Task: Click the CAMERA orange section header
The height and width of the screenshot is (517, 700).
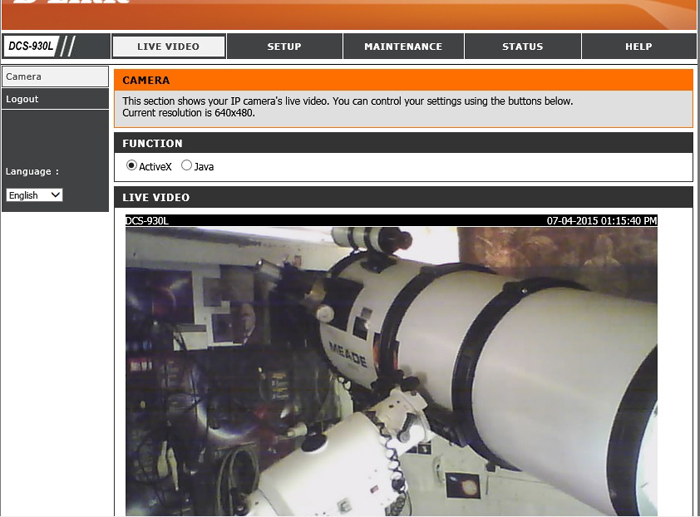Action: pos(404,80)
